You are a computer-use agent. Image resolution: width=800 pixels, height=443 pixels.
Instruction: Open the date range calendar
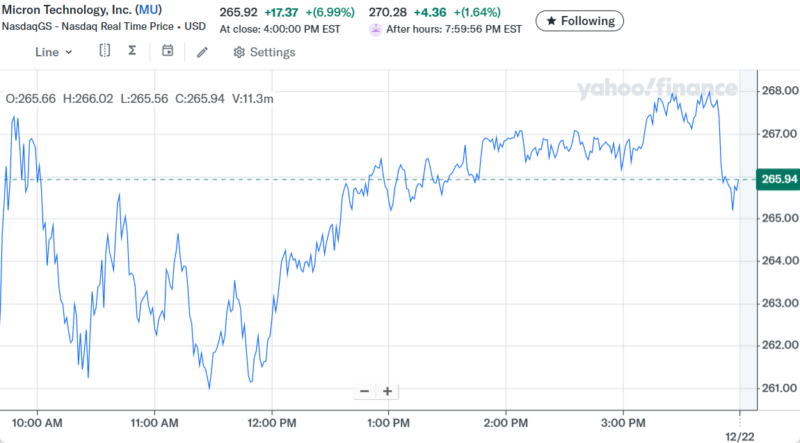(x=167, y=51)
